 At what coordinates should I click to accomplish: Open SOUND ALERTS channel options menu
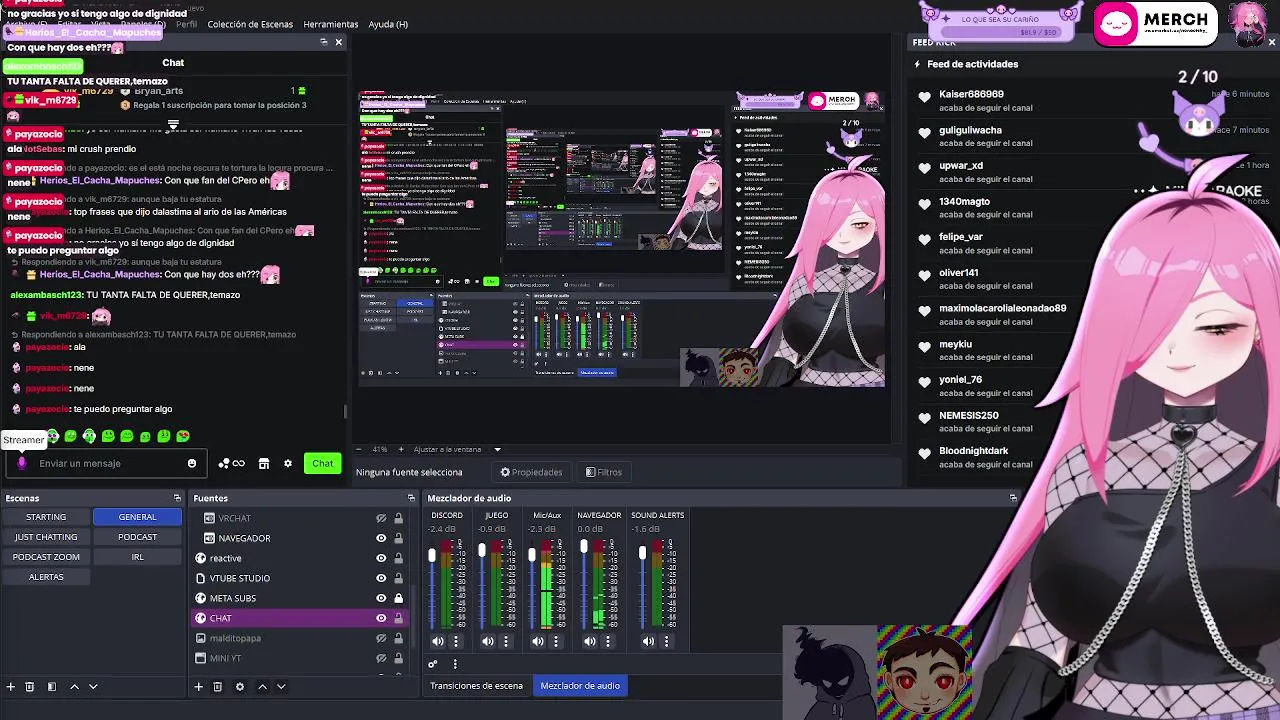pos(666,641)
